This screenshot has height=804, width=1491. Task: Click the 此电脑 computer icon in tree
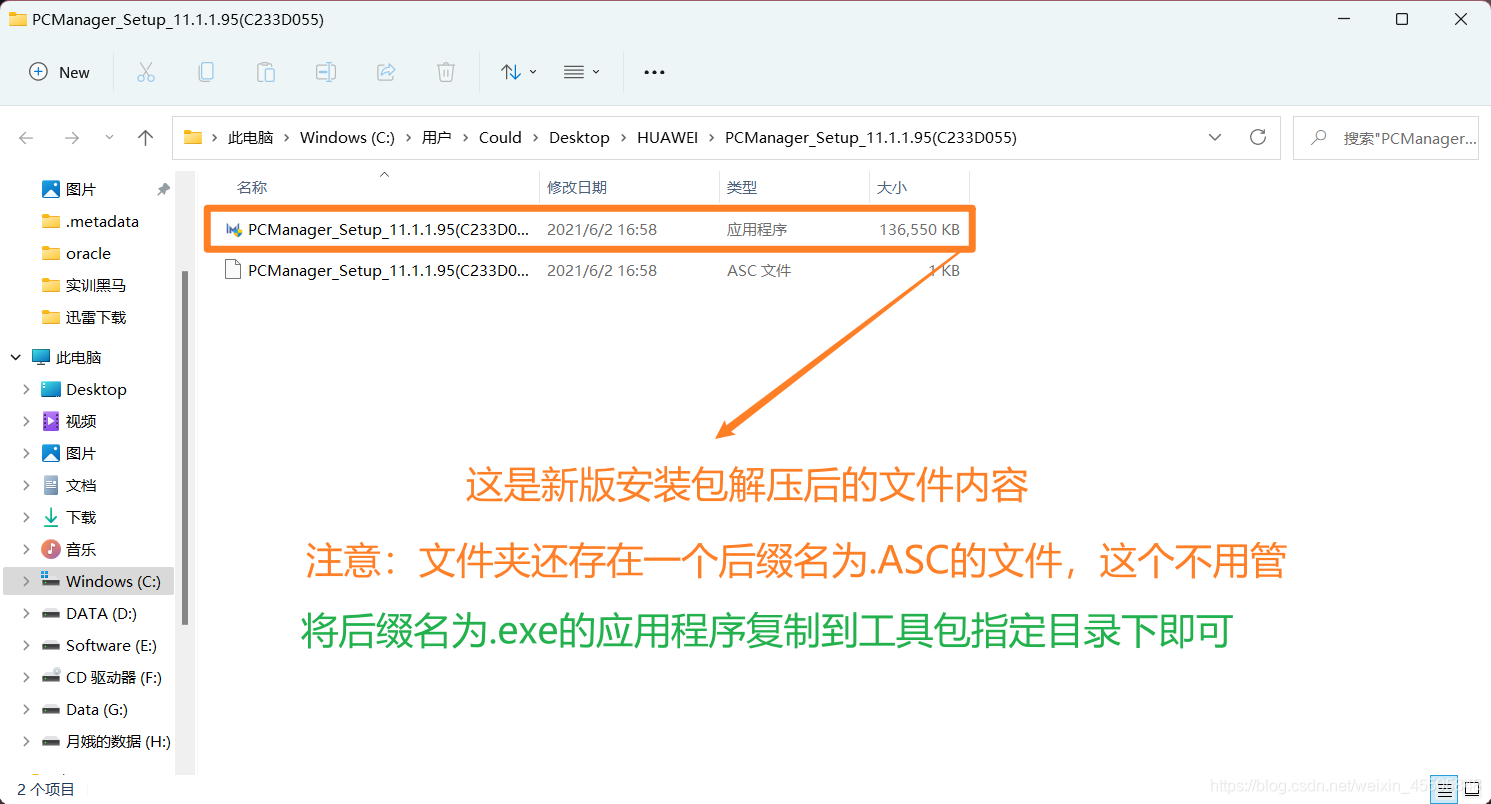[41, 357]
